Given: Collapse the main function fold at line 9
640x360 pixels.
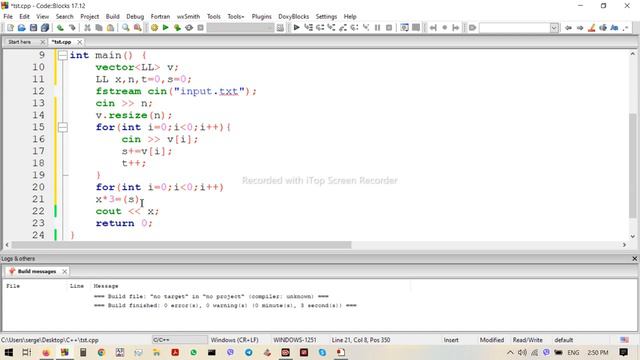Looking at the screenshot, I should click(x=62, y=55).
